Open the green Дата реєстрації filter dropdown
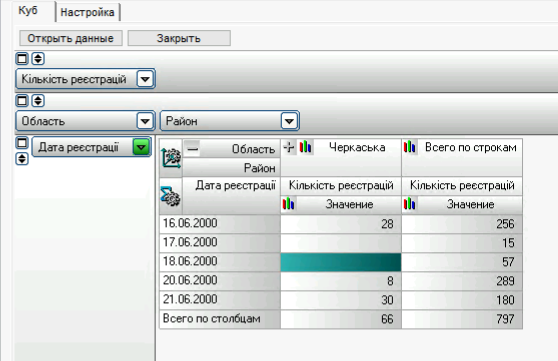This screenshot has height=361, width=558. 141,147
